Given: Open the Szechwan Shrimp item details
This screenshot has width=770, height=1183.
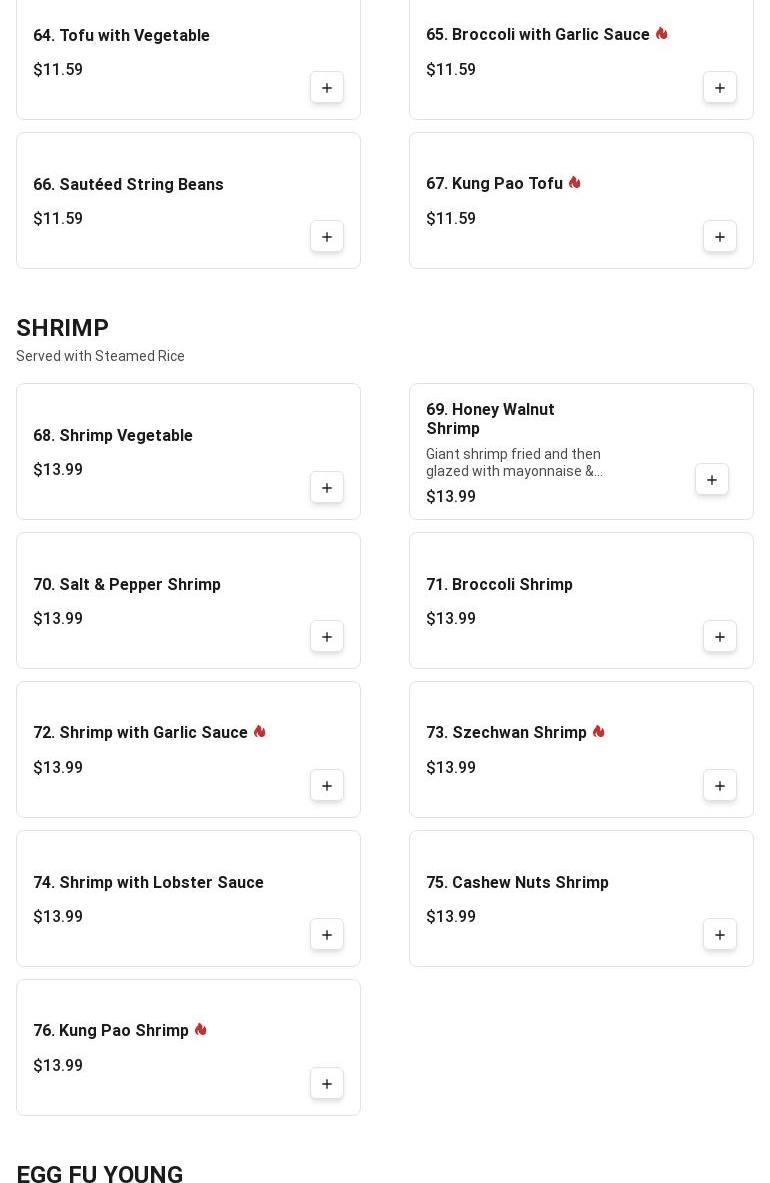Looking at the screenshot, I should coord(506,733).
